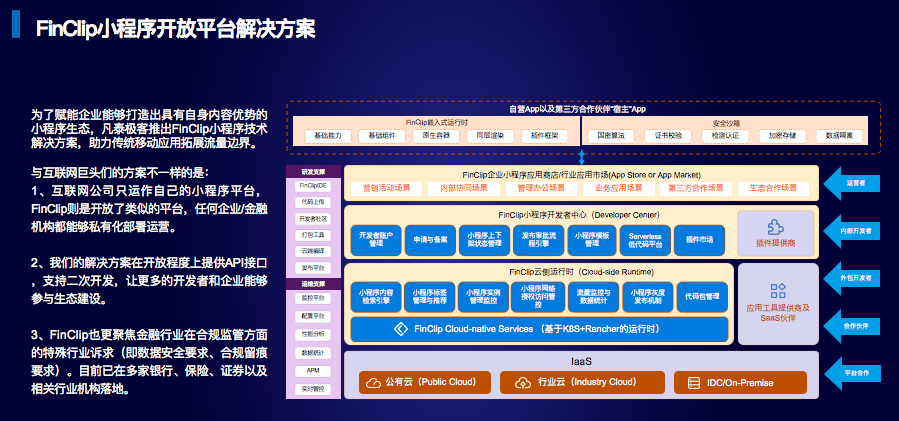
Task: Choose 打包工具 in 研发支撑 list
Action: coord(313,235)
